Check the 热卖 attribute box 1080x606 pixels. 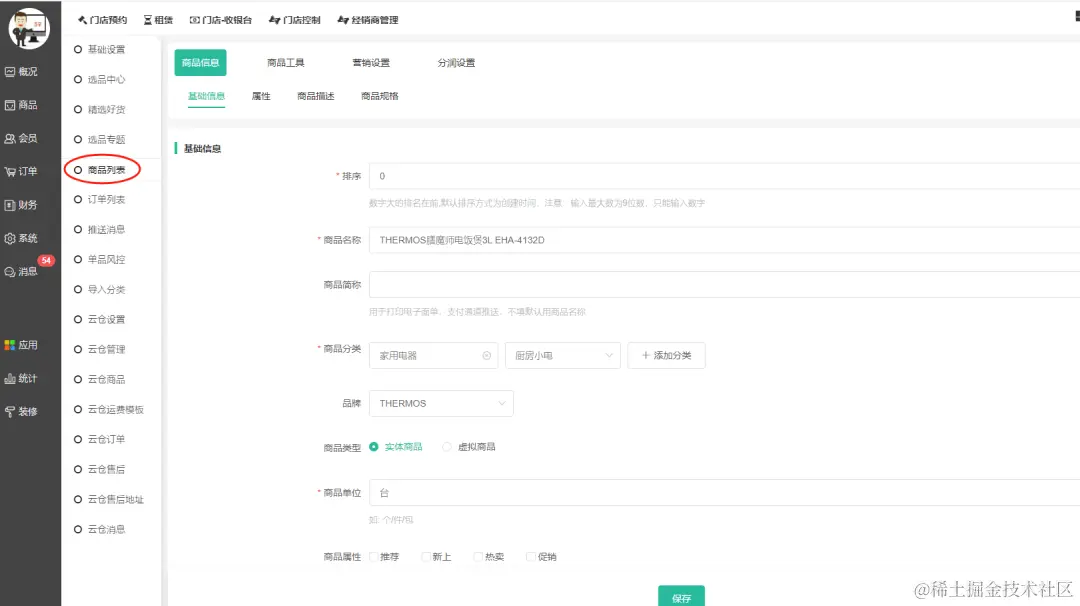477,556
